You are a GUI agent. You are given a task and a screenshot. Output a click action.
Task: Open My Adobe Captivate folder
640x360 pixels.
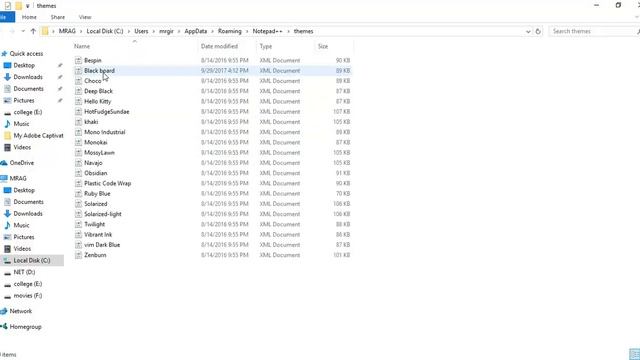38,136
